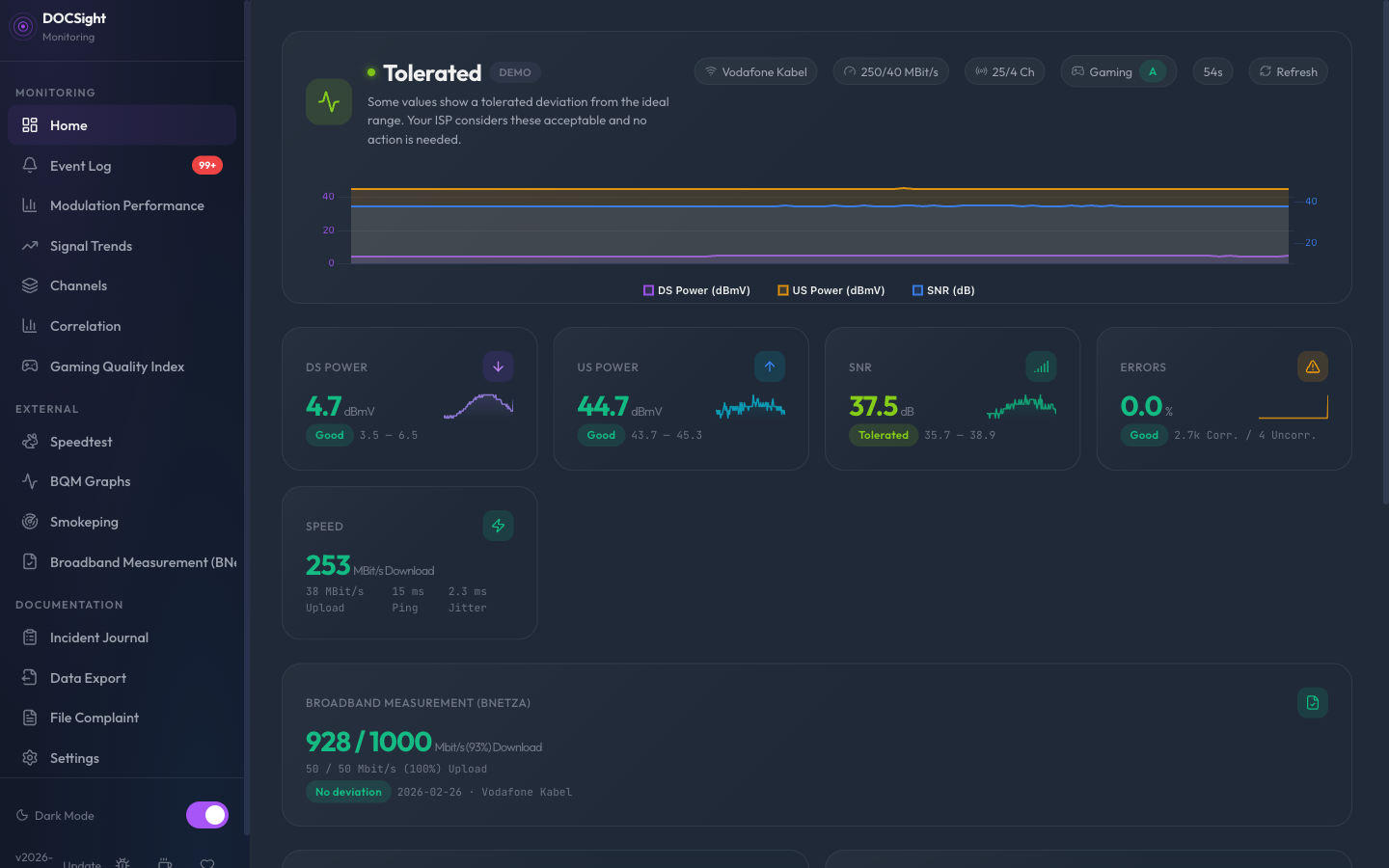This screenshot has width=1389, height=868.
Task: Click the Refresh button
Action: (1288, 71)
